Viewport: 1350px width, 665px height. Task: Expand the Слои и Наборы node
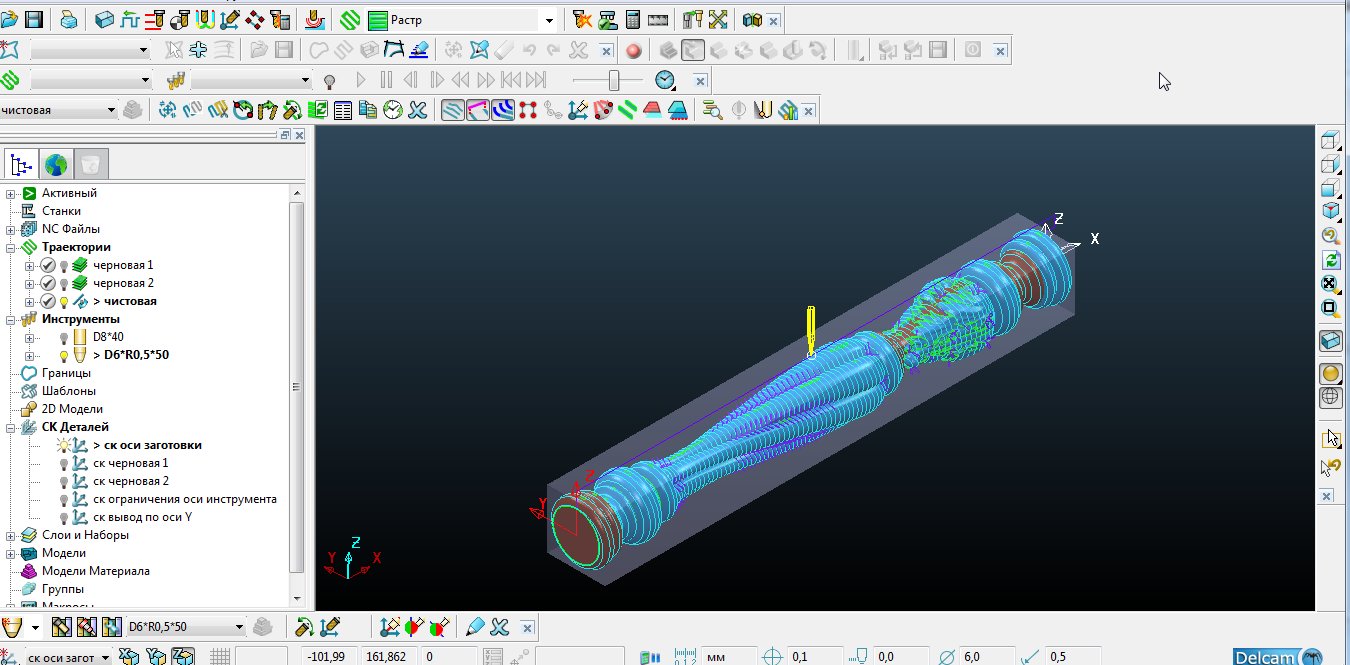tap(11, 536)
